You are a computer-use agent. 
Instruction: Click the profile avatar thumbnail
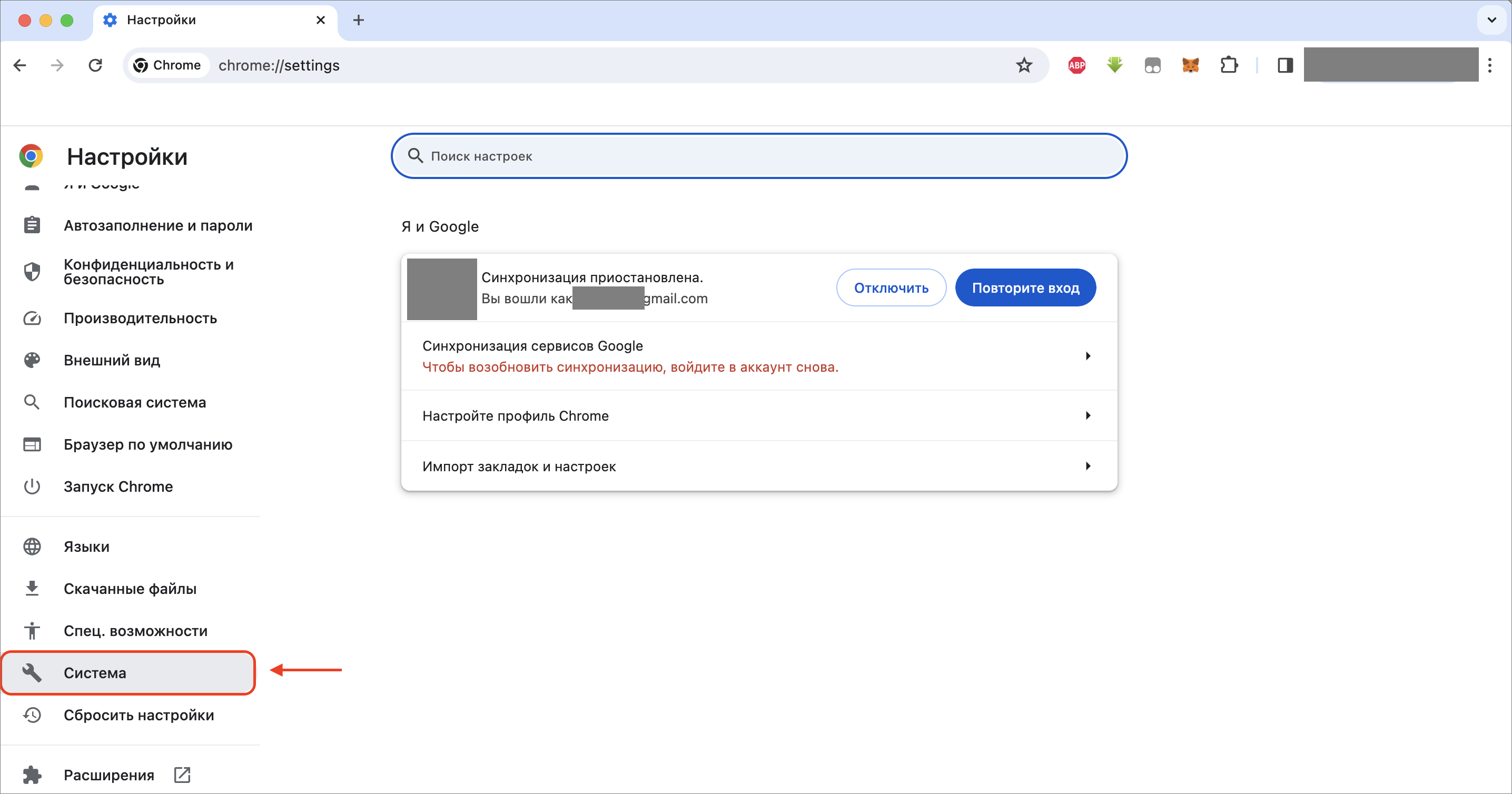(442, 289)
